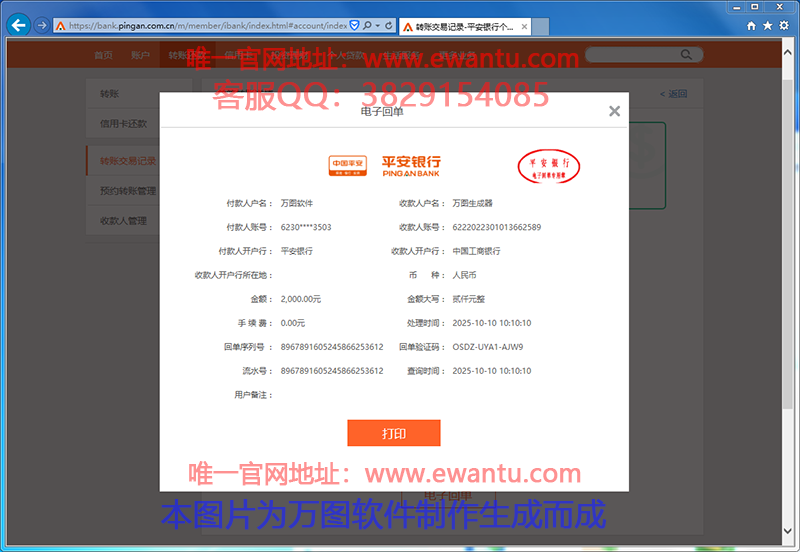This screenshot has width=800, height=552.
Task: Click verification code OSDZ-UYA1-AJW9
Action: click(487, 347)
